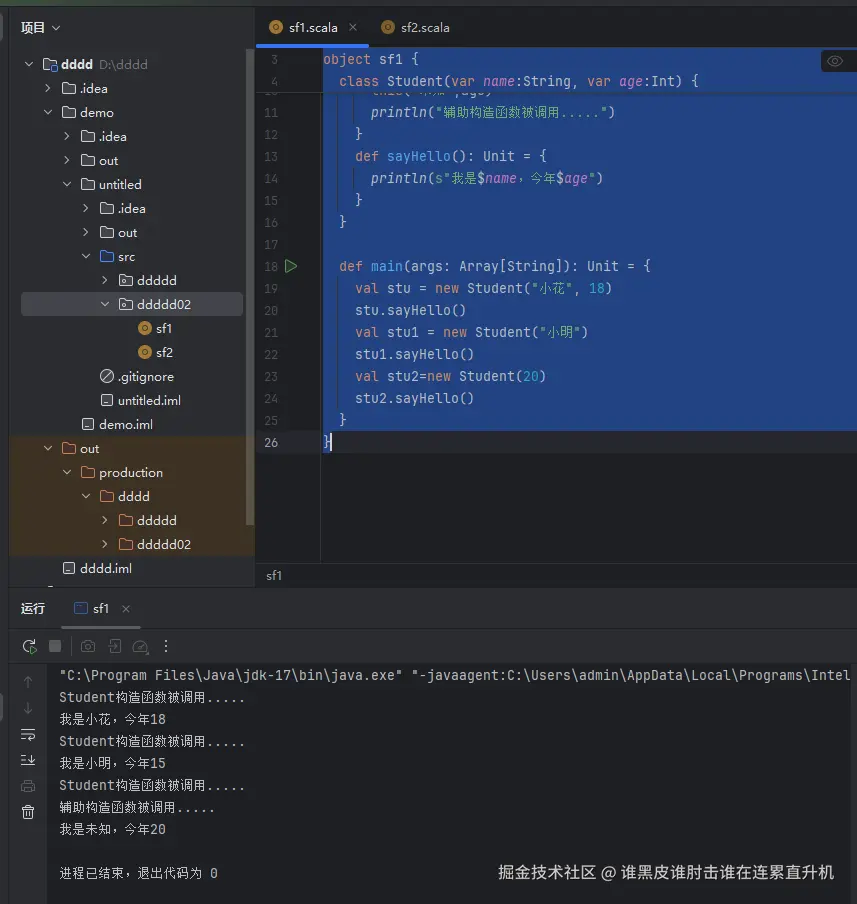Image resolution: width=857 pixels, height=904 pixels.
Task: Toggle reader mode with the eye icon
Action: [837, 61]
